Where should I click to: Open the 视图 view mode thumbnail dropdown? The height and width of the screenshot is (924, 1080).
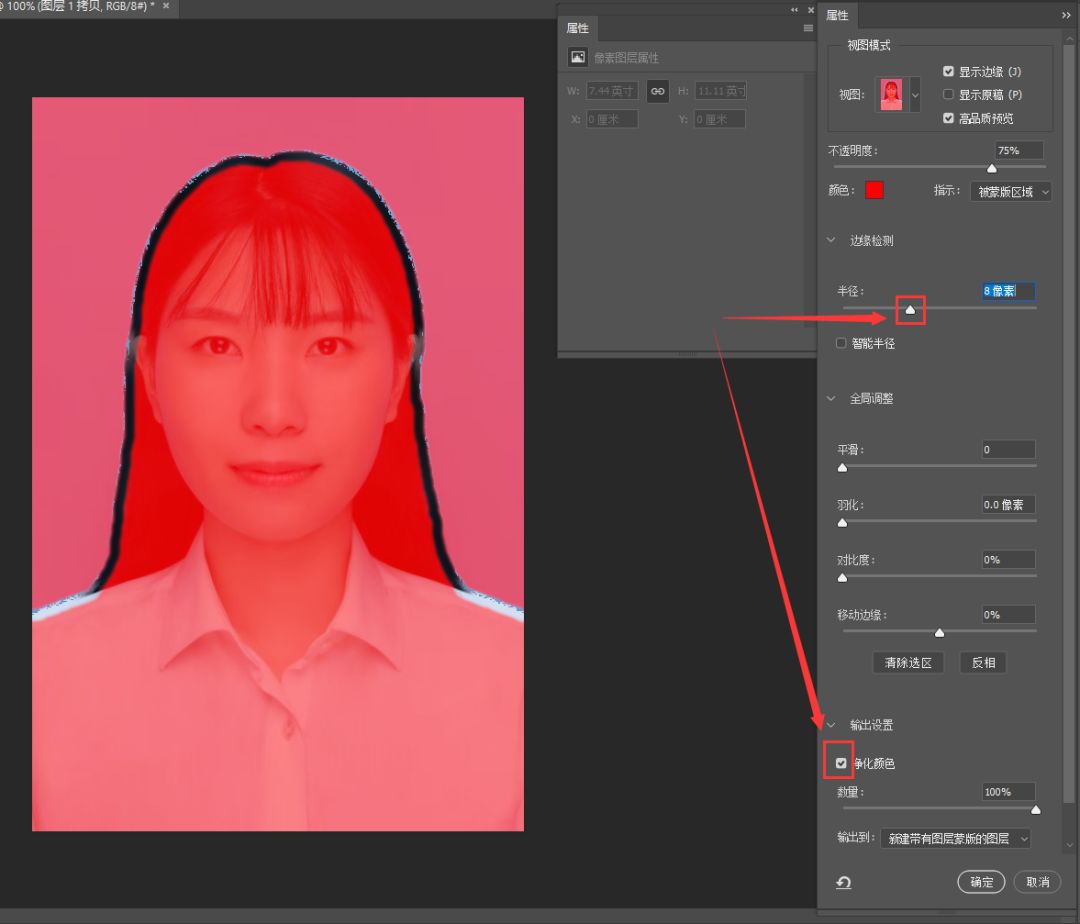(x=914, y=95)
